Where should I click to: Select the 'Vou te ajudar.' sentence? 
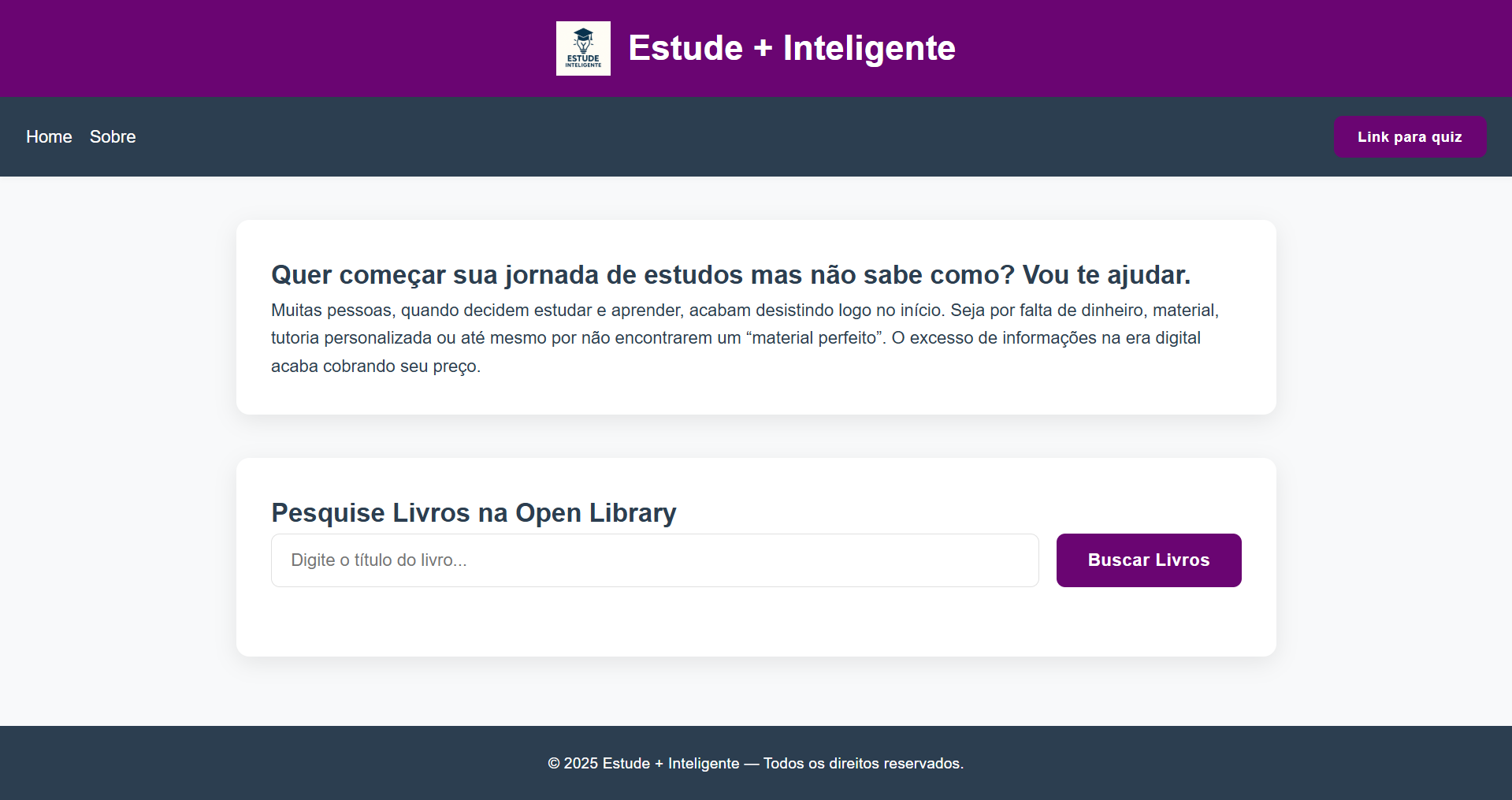pyautogui.click(x=1106, y=275)
